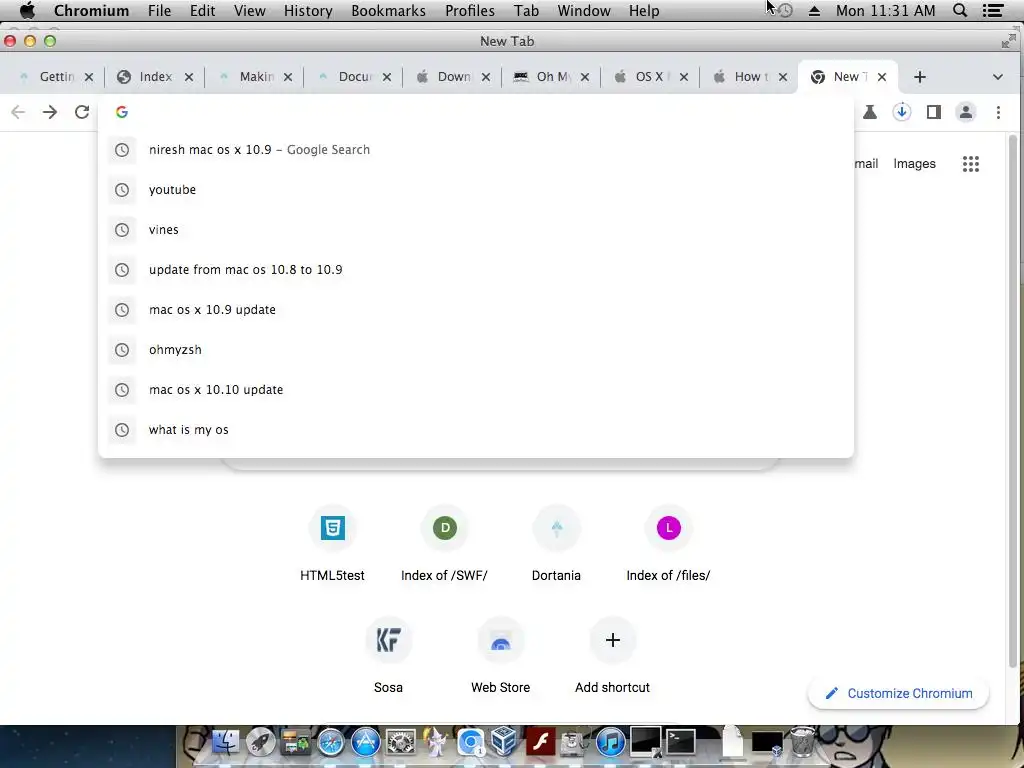Click the page vertical scrollbar
Screen dimensions: 1024x768
coord(1012,401)
